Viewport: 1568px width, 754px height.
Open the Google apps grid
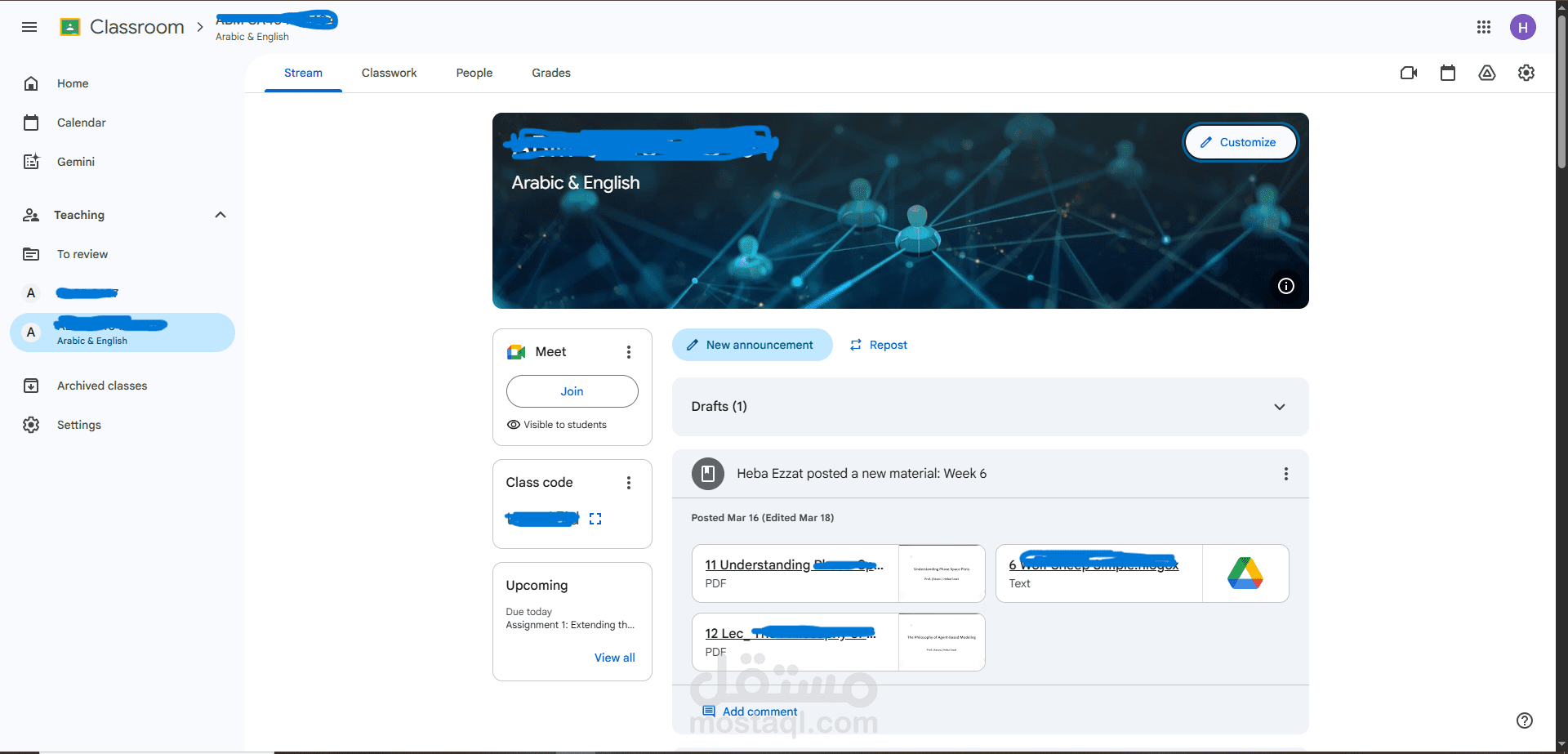click(x=1484, y=27)
